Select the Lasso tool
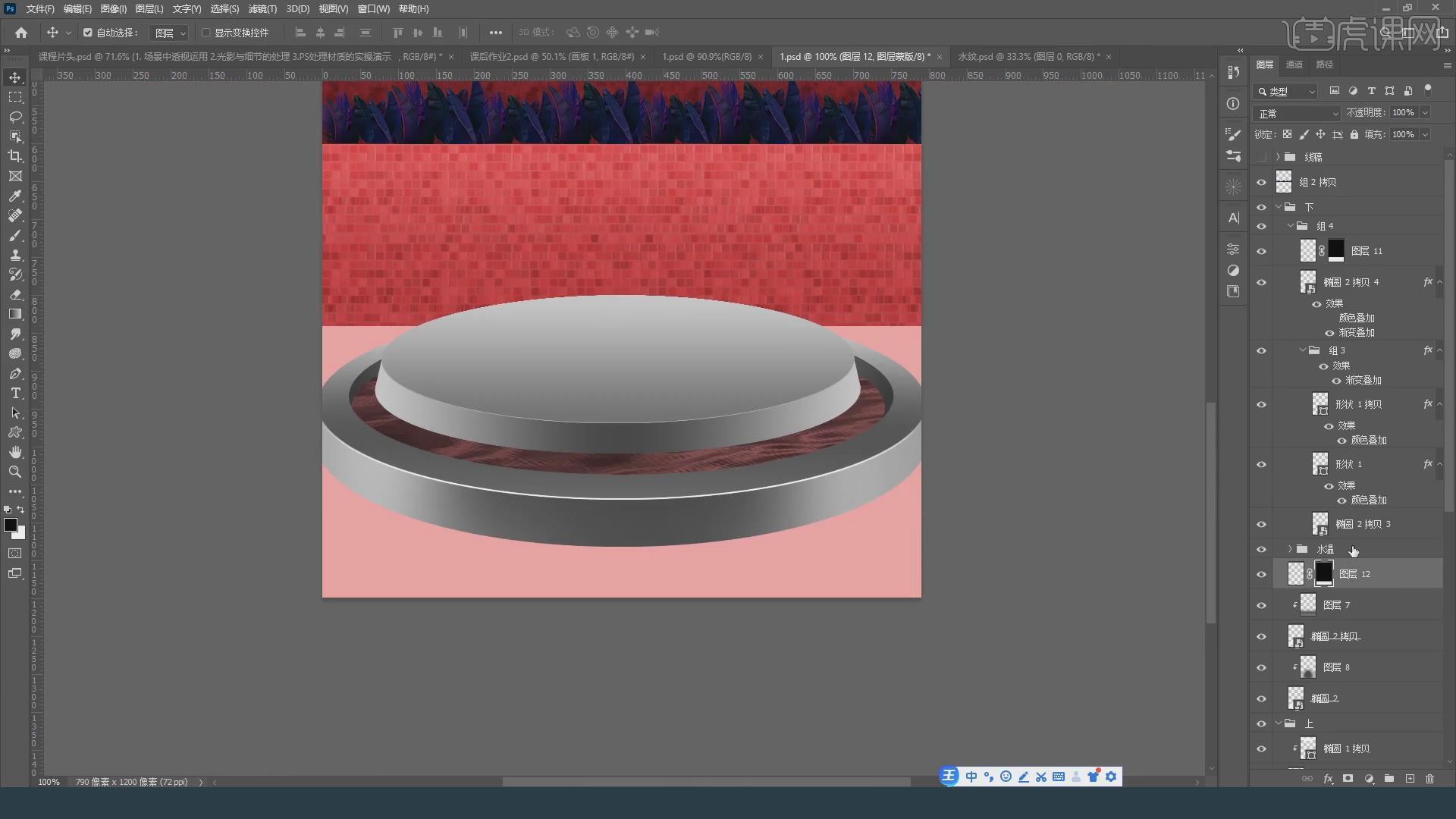This screenshot has width=1456, height=819. click(15, 117)
